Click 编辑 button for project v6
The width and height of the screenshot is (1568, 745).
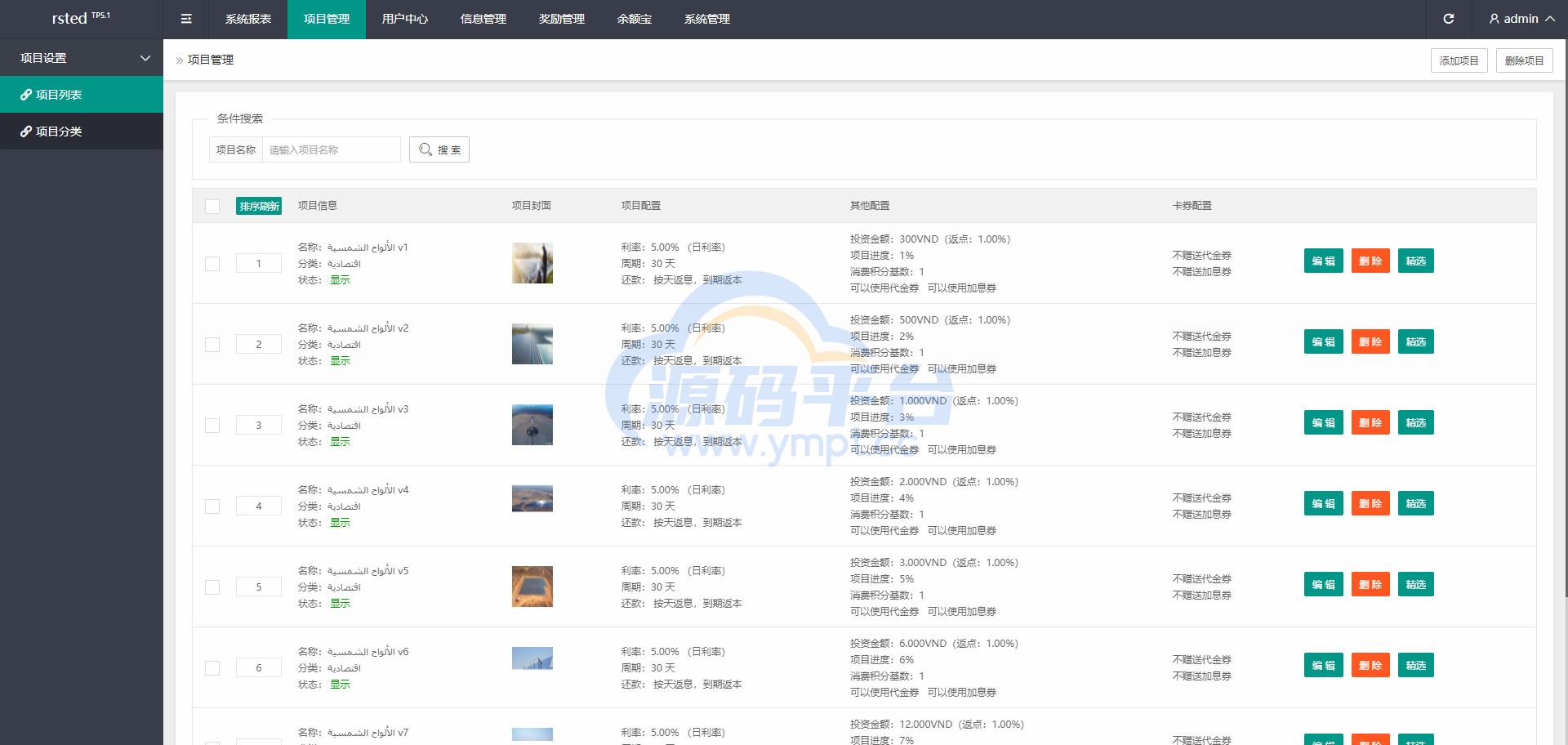click(x=1324, y=665)
